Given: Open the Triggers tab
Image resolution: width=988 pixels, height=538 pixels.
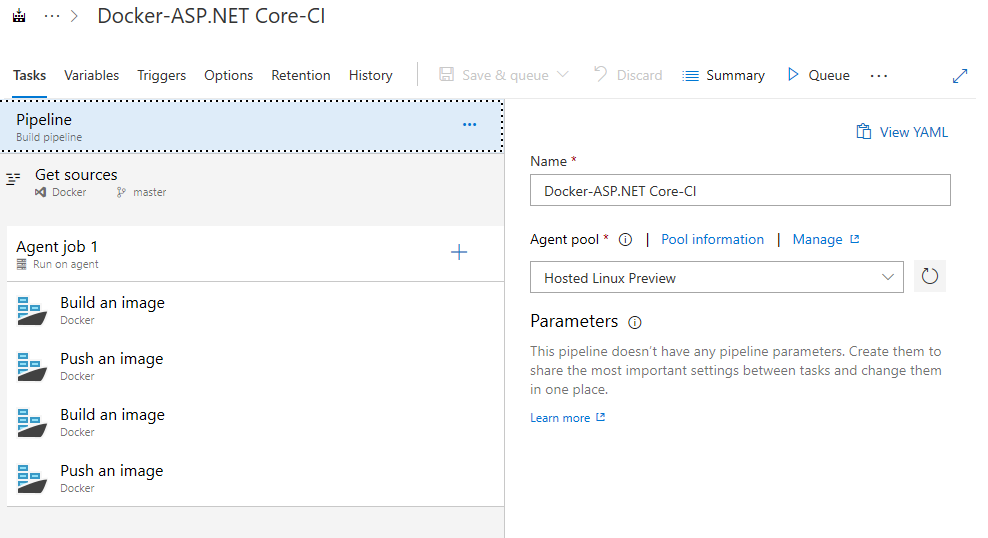Looking at the screenshot, I should [x=161, y=76].
